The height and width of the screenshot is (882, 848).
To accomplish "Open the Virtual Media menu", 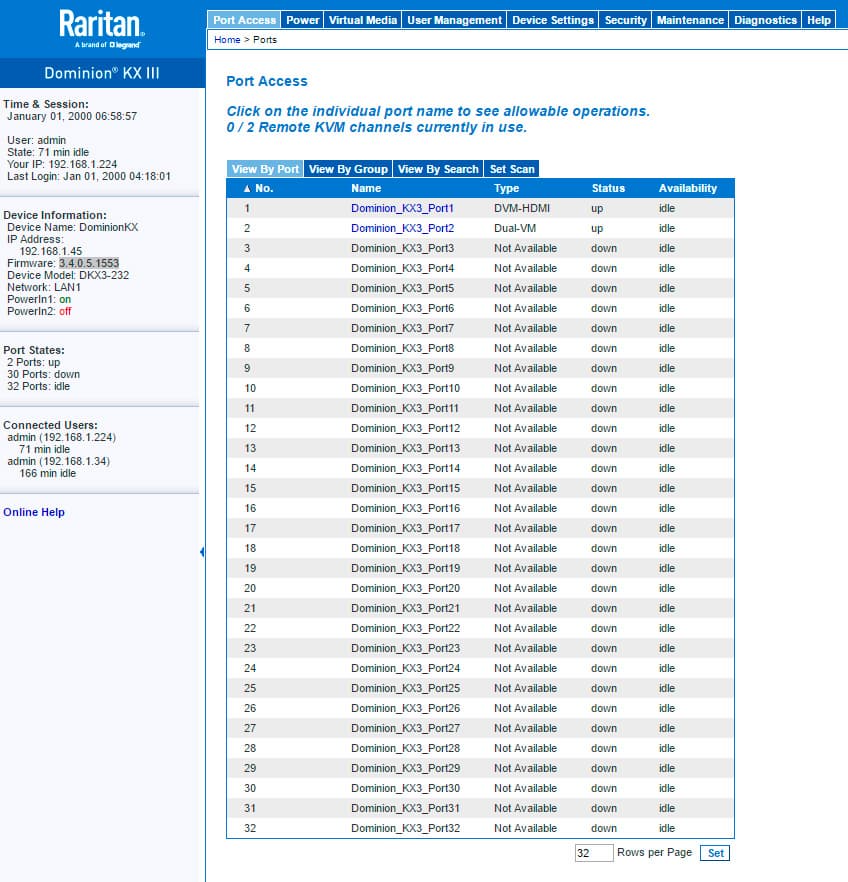I will tap(363, 20).
